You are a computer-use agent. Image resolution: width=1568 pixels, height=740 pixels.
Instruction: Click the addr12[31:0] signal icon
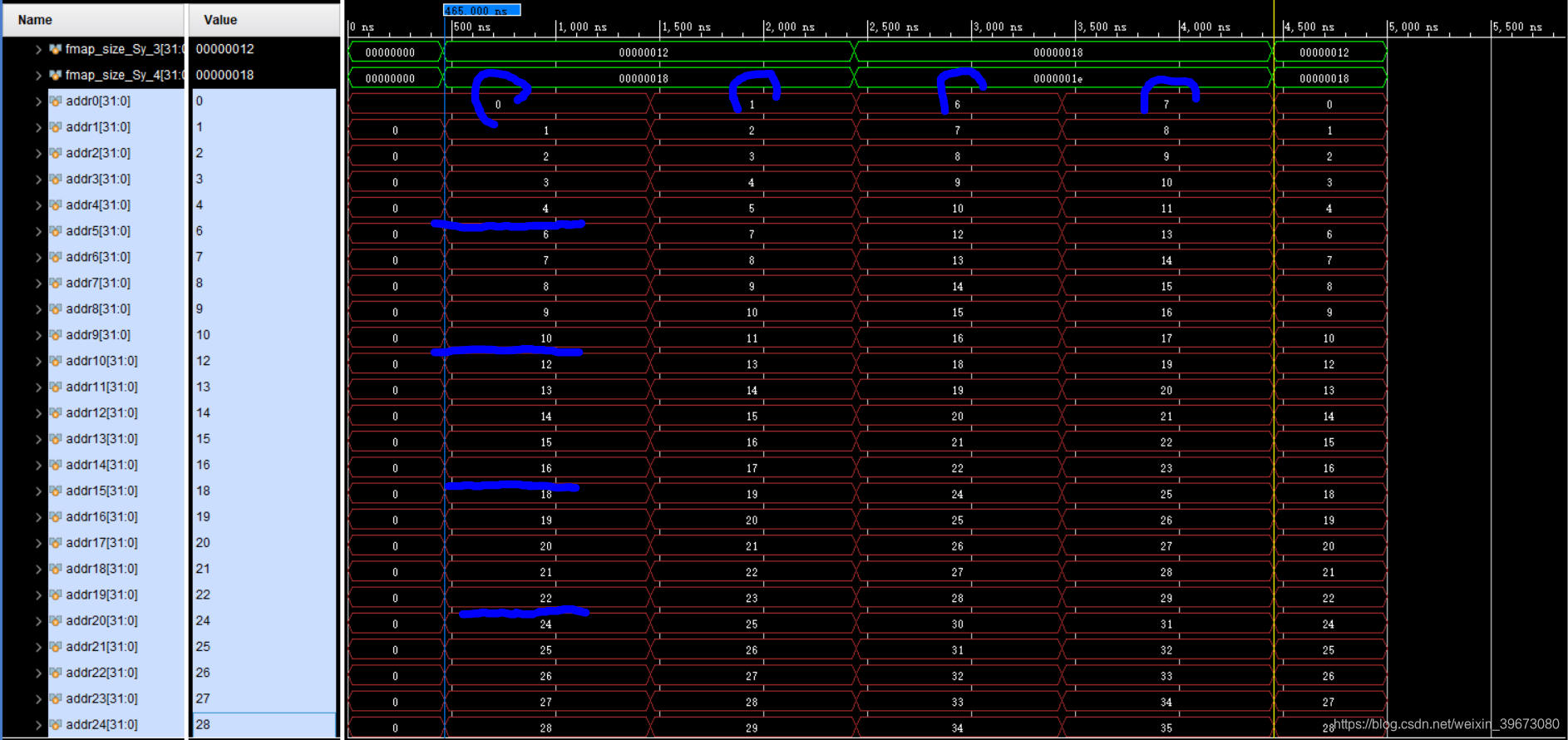click(56, 413)
